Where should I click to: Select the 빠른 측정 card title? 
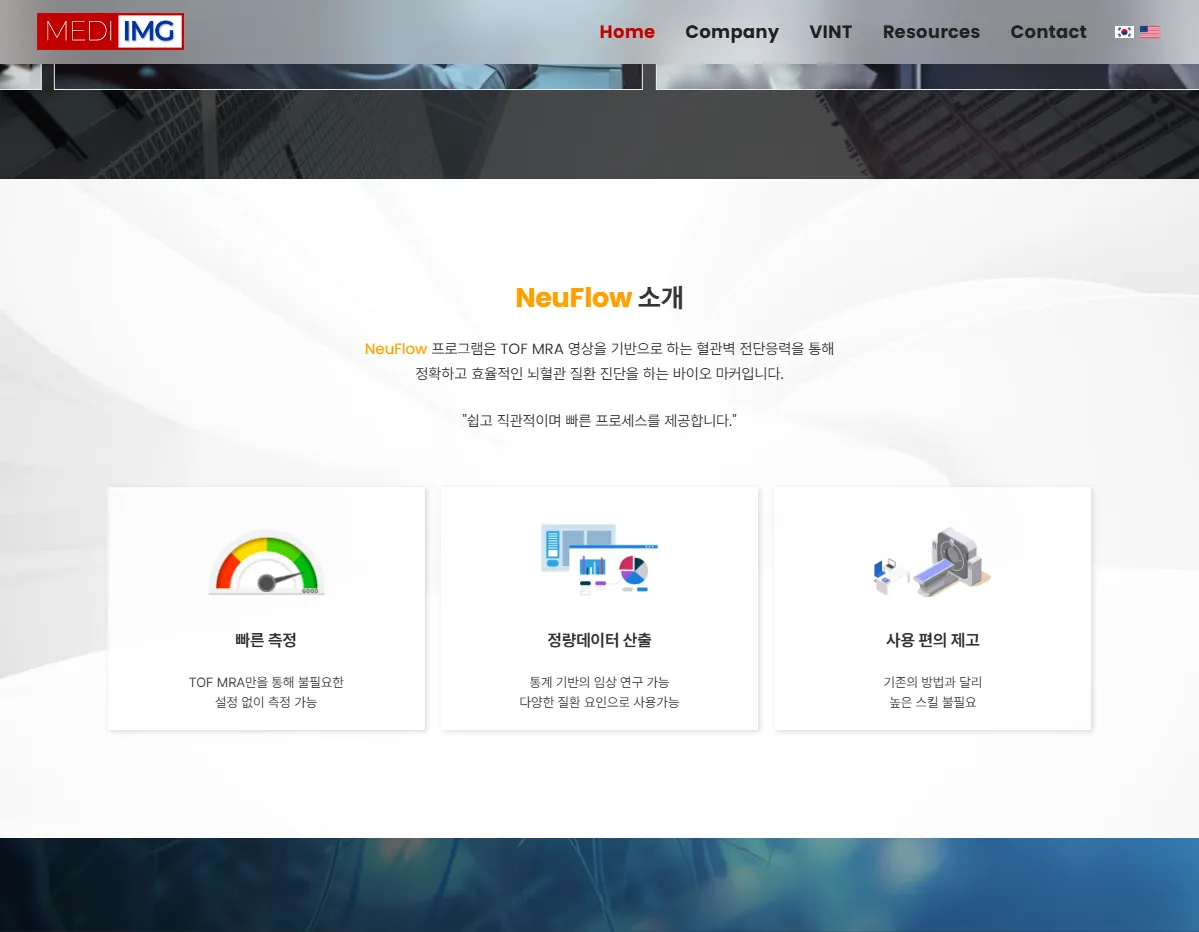[266, 640]
